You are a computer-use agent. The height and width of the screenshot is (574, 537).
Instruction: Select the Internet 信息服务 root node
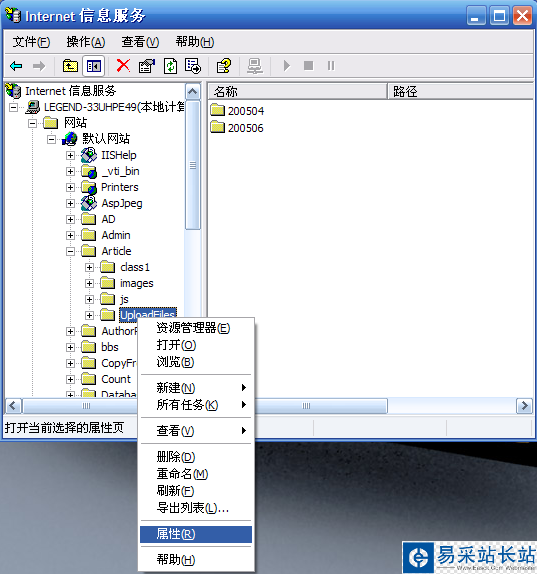(61, 91)
